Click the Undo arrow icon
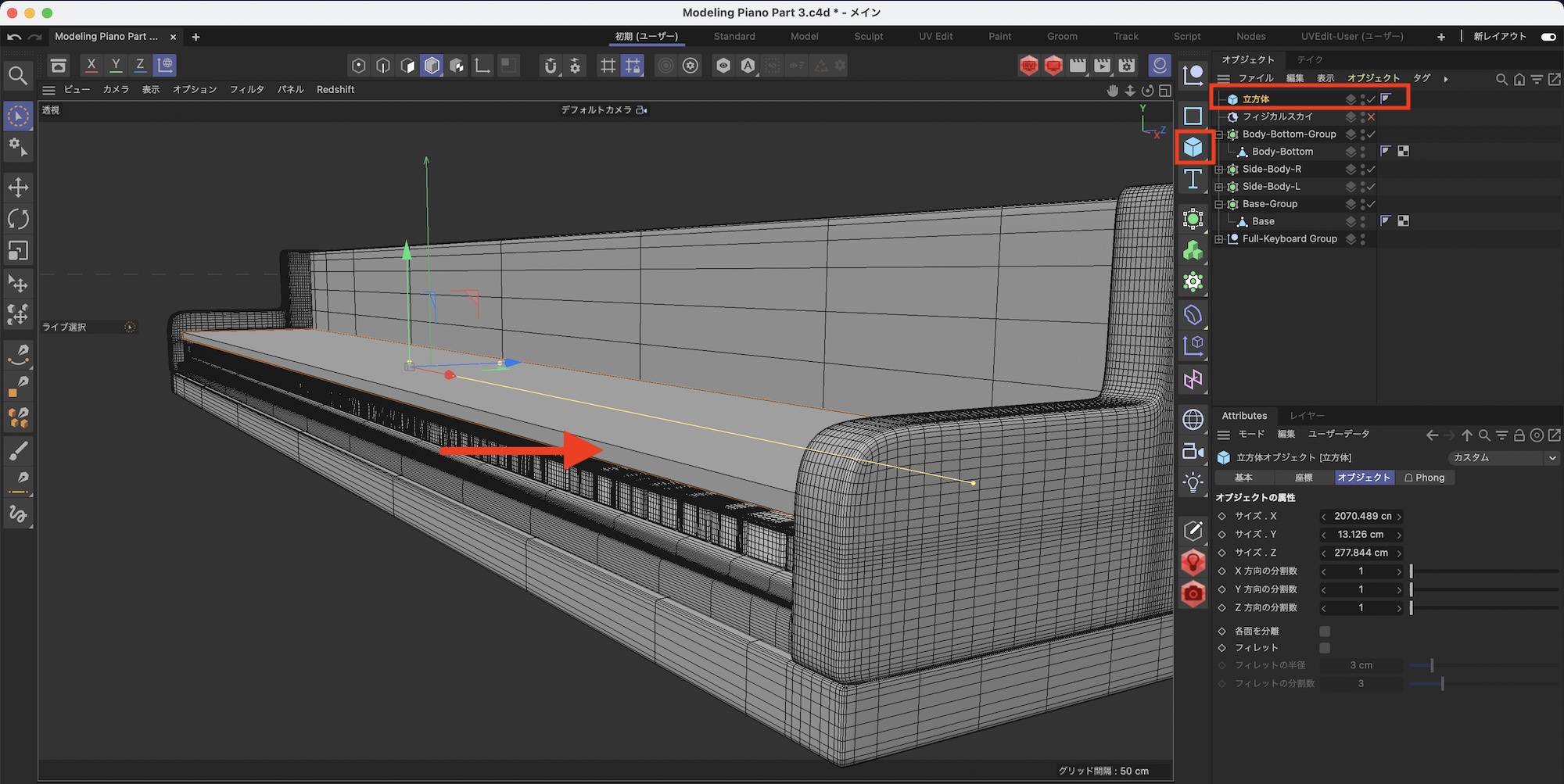The image size is (1564, 784). [14, 37]
